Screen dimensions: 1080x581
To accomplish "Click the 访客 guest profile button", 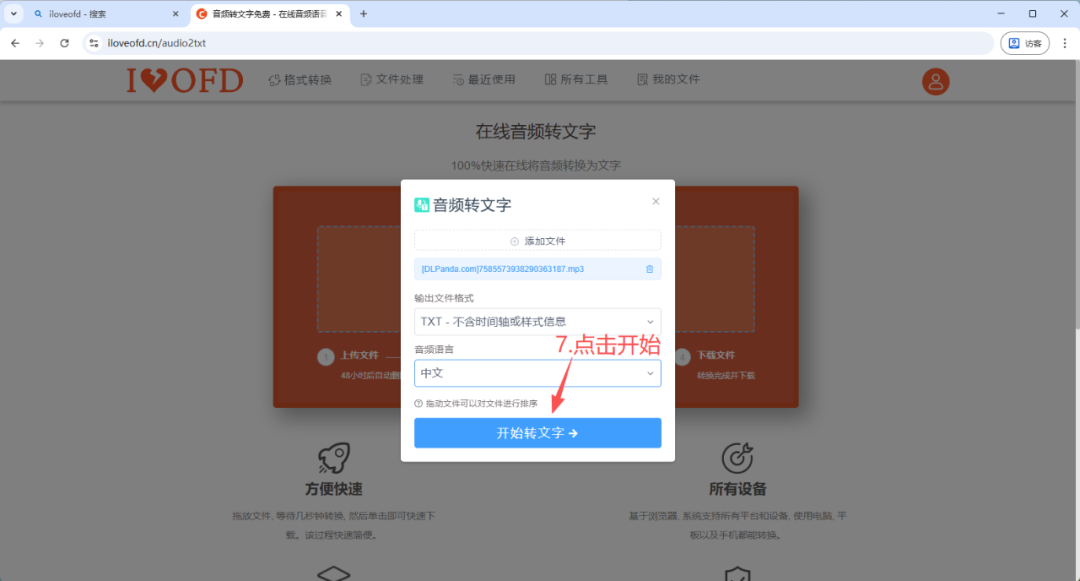I will coord(1024,42).
